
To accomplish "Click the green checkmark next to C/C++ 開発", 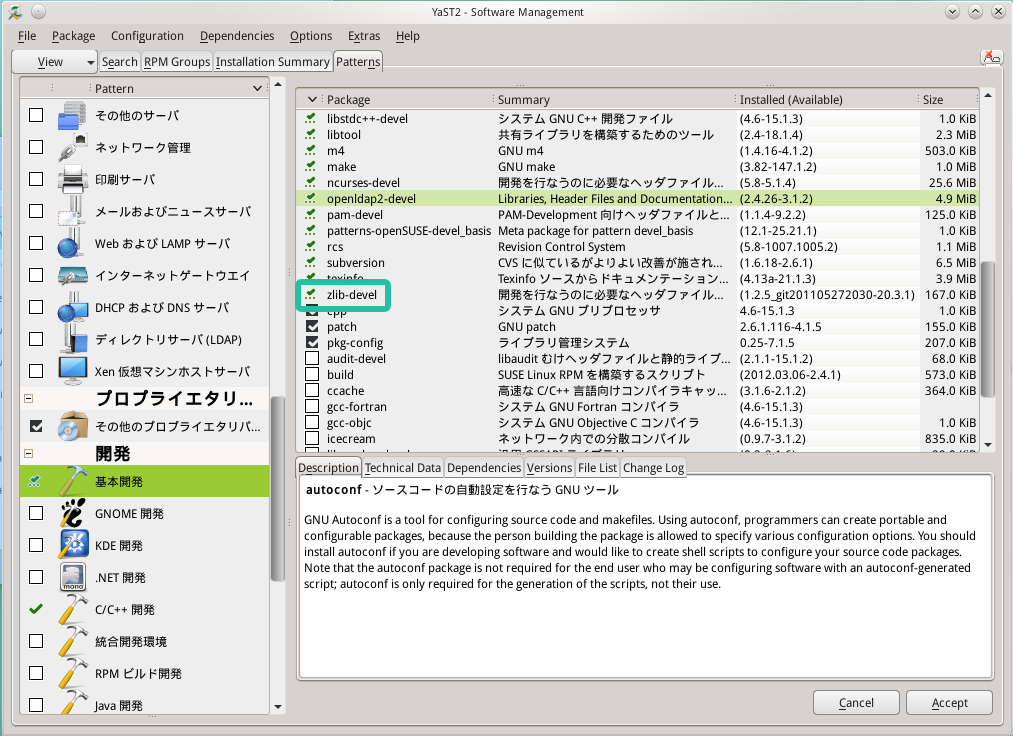I will click(36, 609).
